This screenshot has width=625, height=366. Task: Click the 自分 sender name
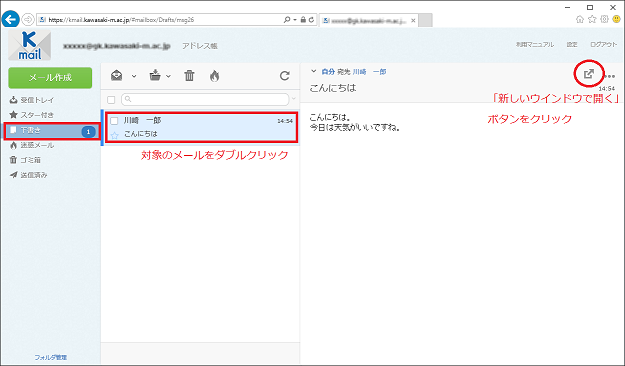tap(328, 72)
